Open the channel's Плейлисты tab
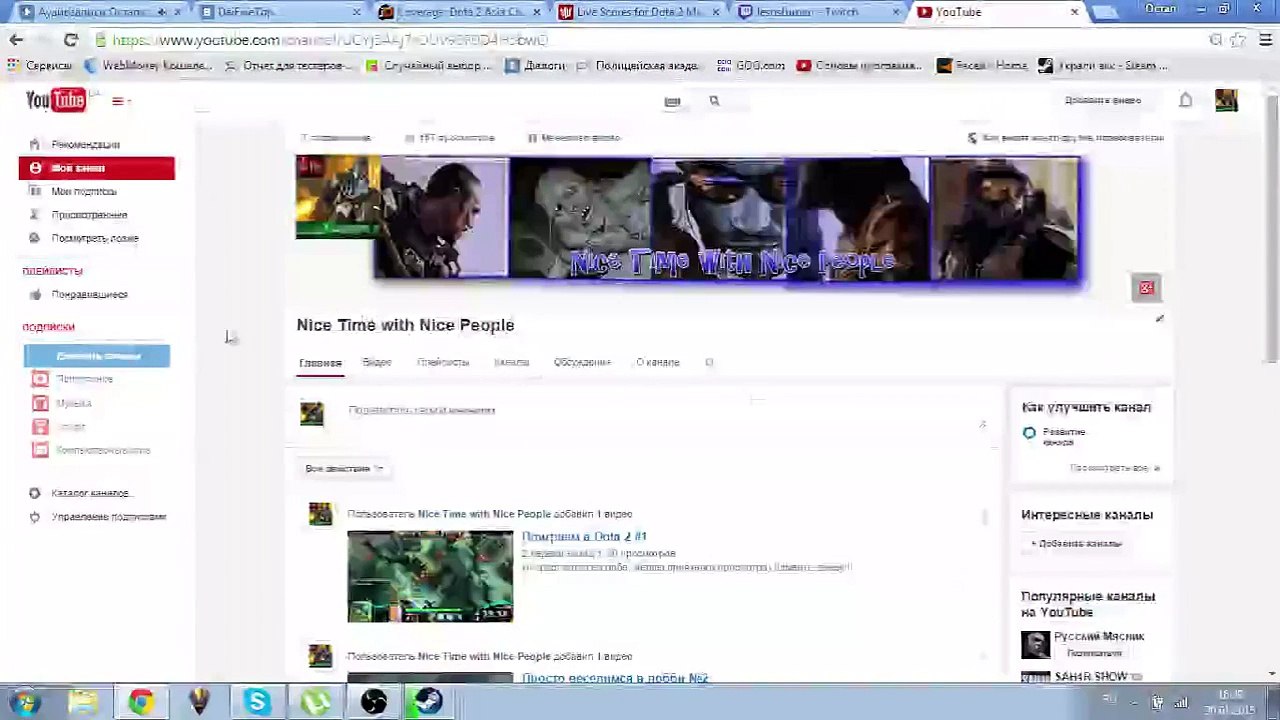 pos(443,362)
